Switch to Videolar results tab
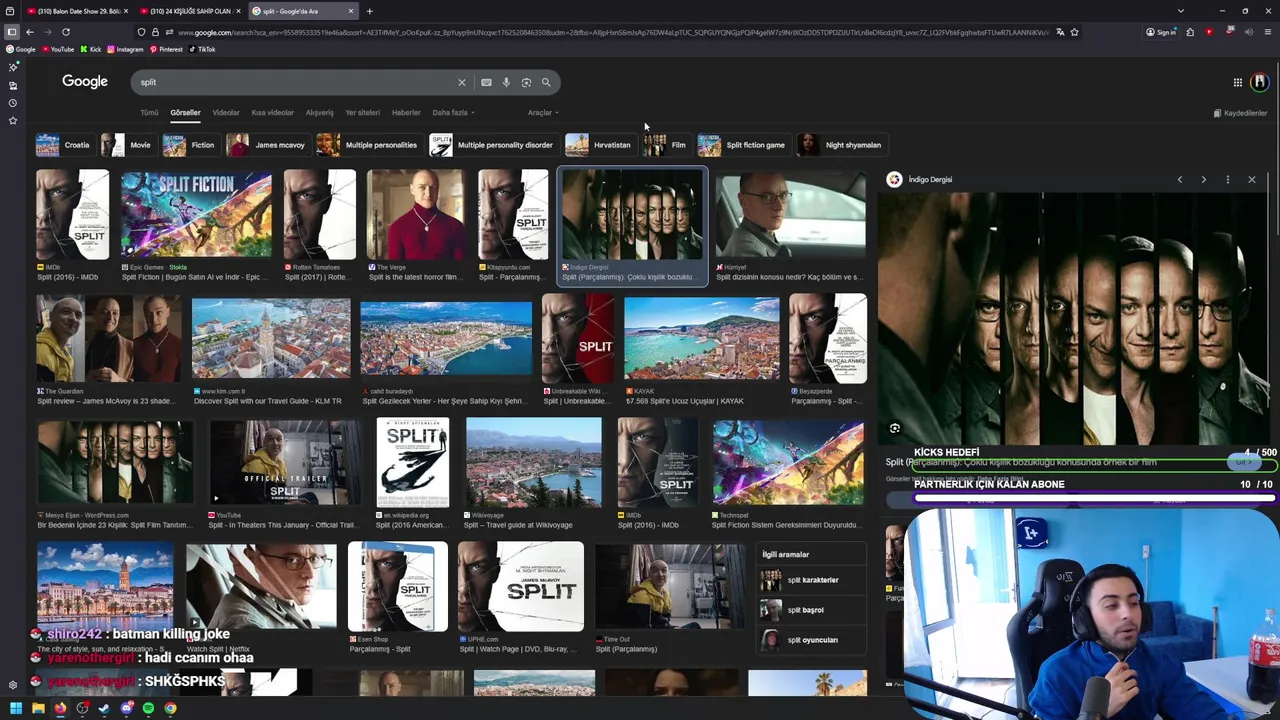Screen dimensions: 1280x720 point(226,113)
